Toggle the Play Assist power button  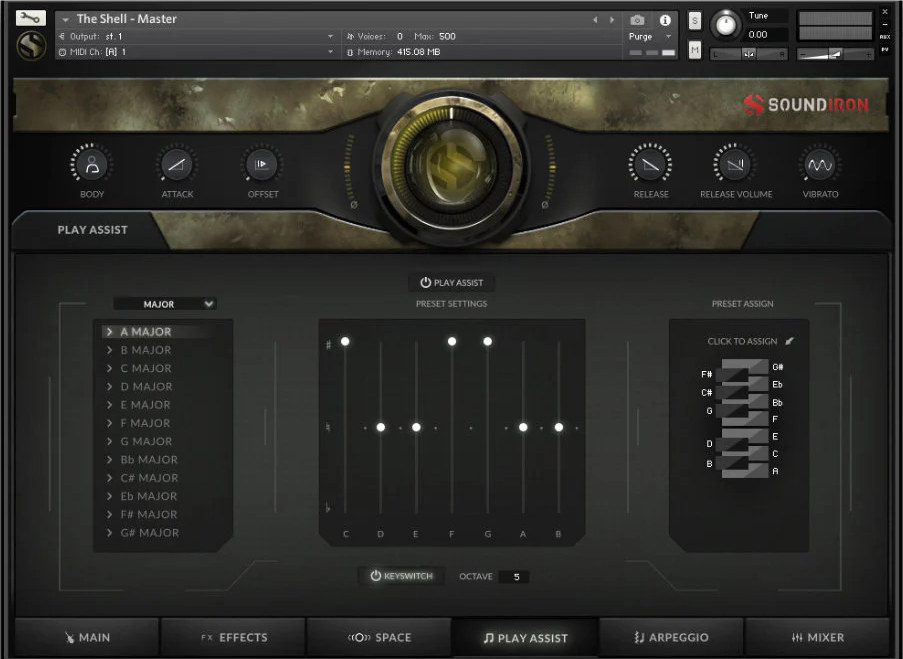(452, 282)
